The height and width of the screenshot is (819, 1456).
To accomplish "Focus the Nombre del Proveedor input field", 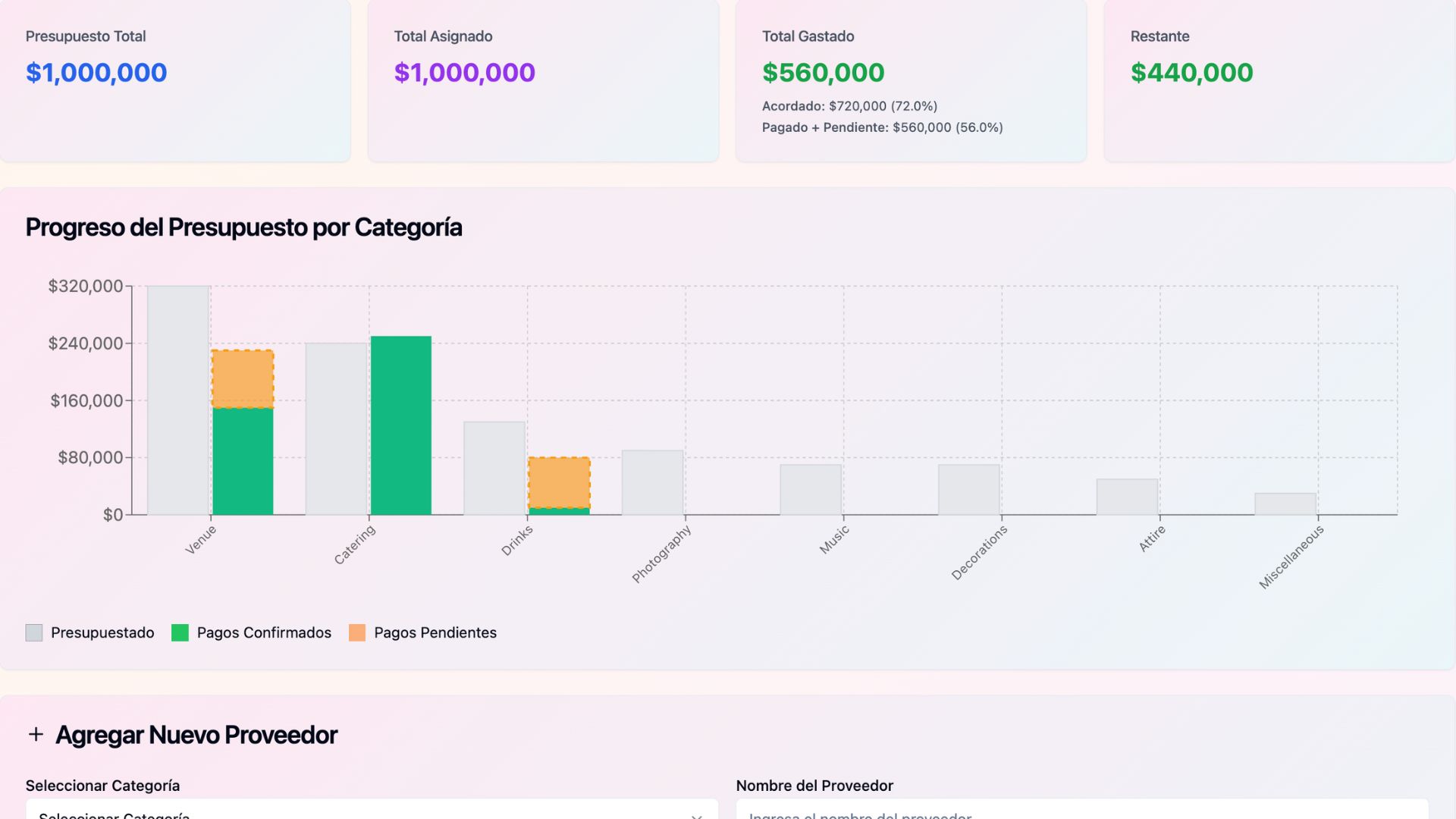I will coord(1082,809).
